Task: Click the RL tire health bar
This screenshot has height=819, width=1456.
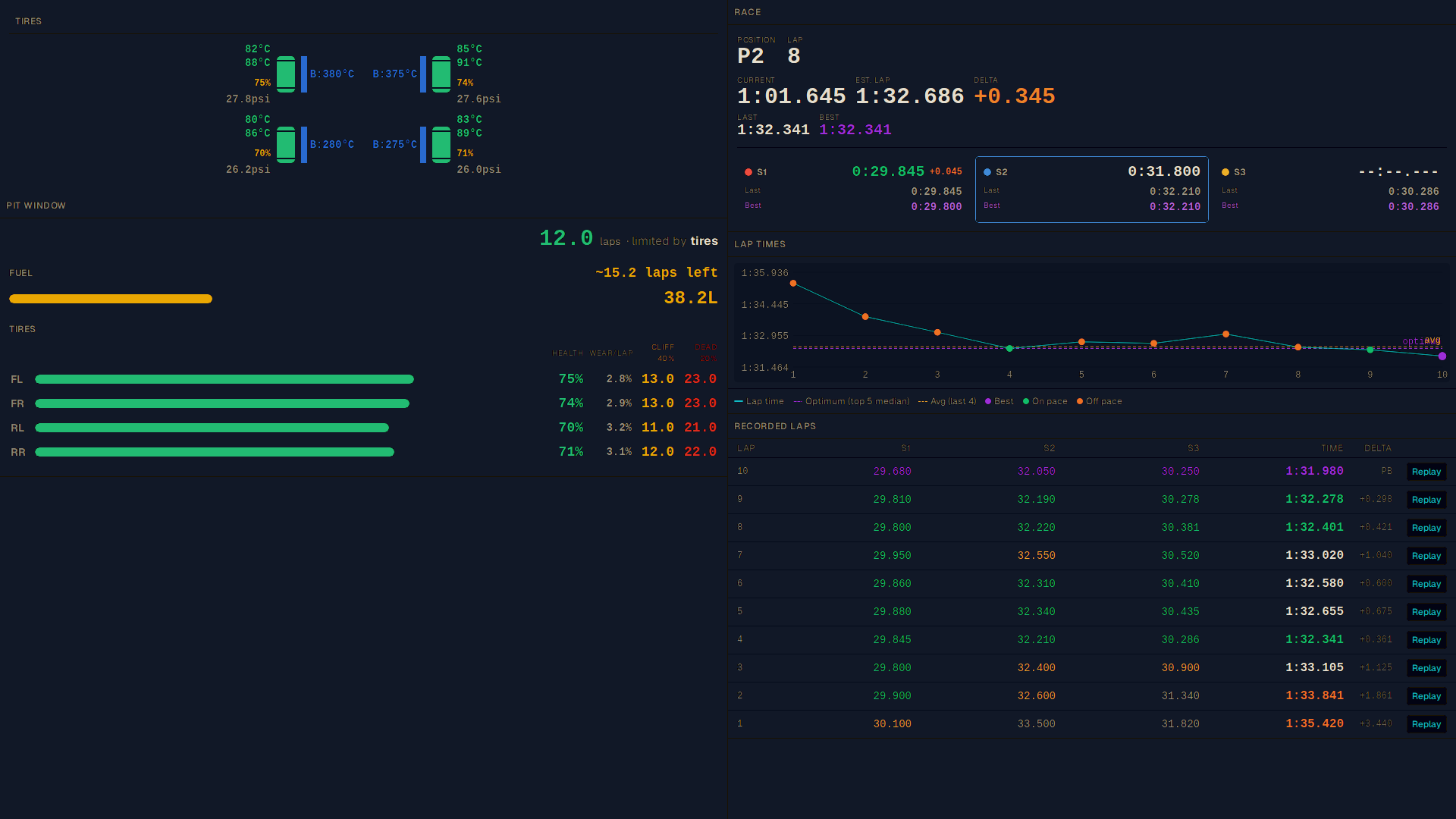Action: coord(212,428)
